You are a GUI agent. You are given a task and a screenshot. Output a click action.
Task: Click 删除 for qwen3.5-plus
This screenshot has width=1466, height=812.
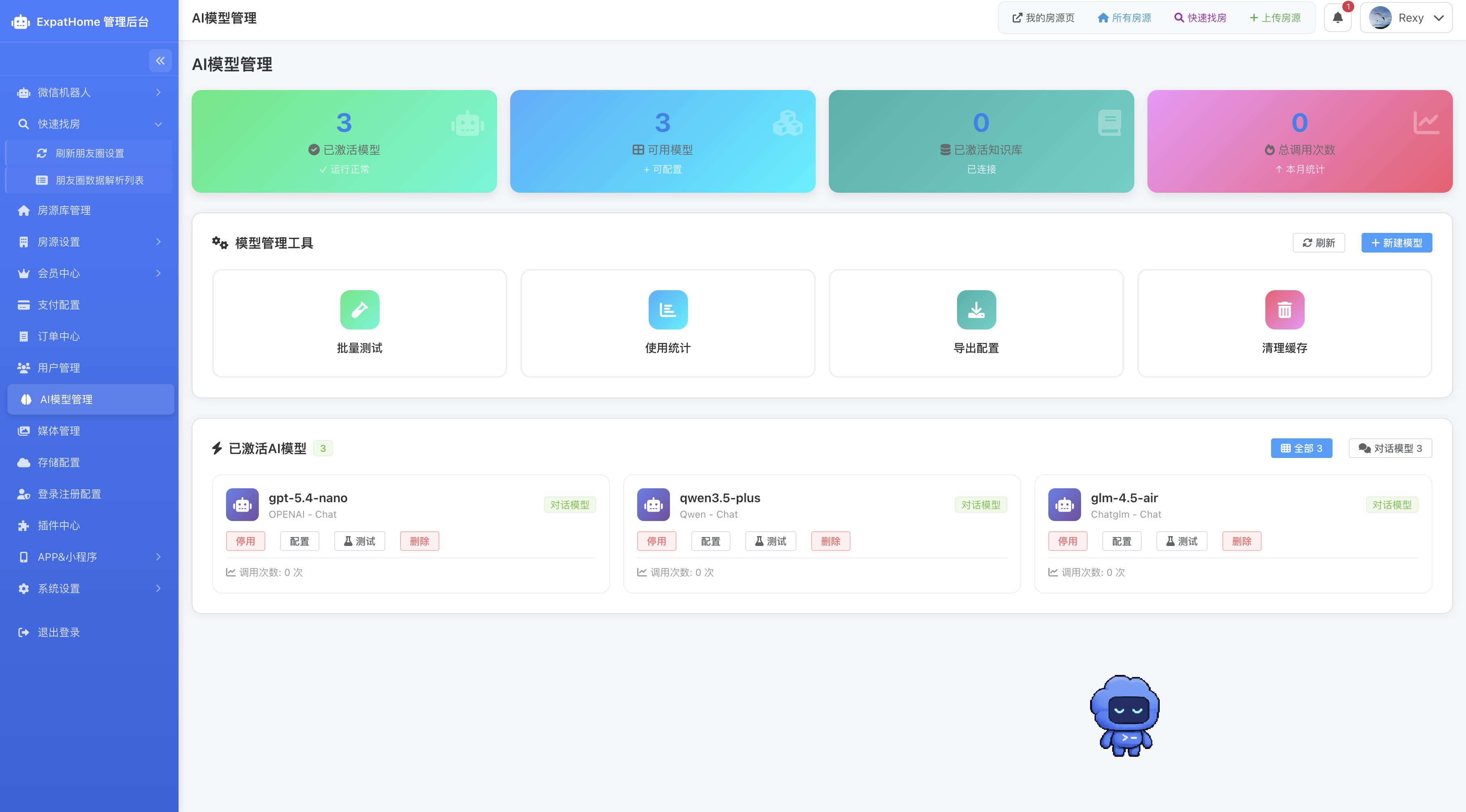(830, 541)
